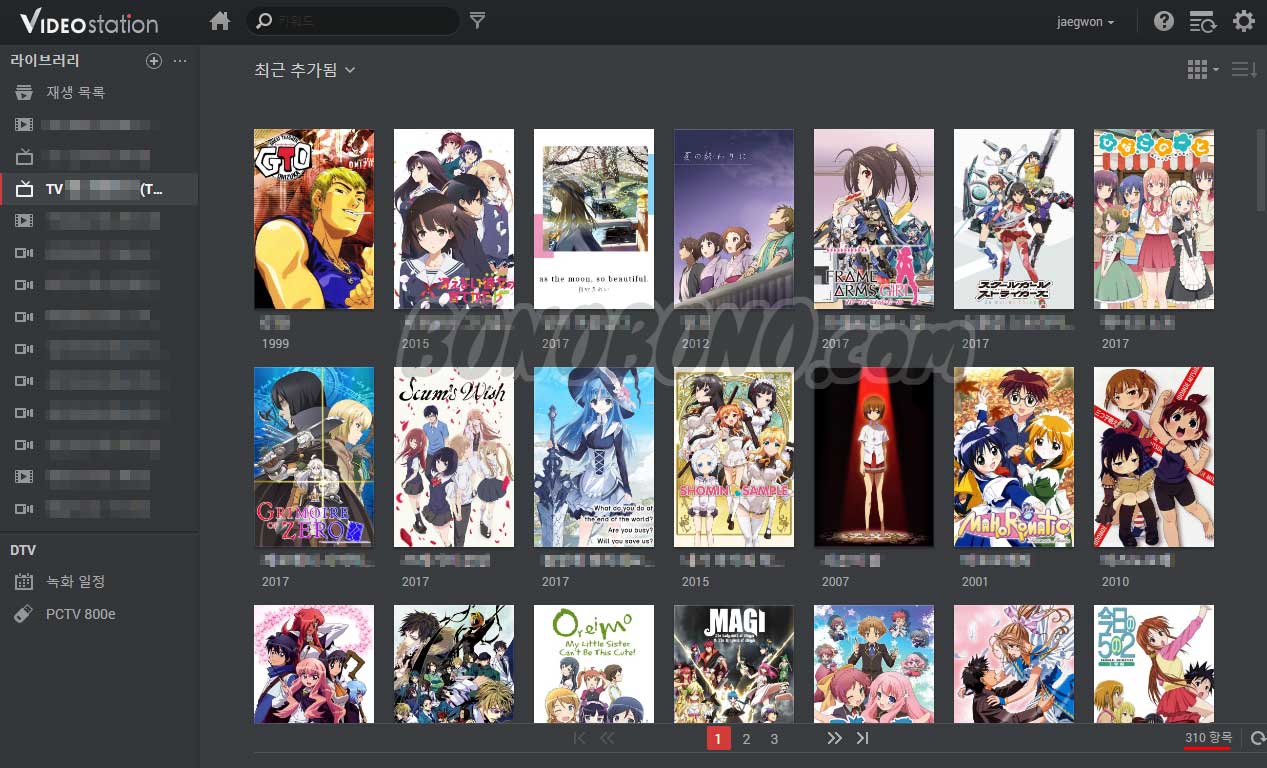This screenshot has height=768, width=1267.
Task: Open the Grimoire of Zero poster
Action: (x=314, y=457)
